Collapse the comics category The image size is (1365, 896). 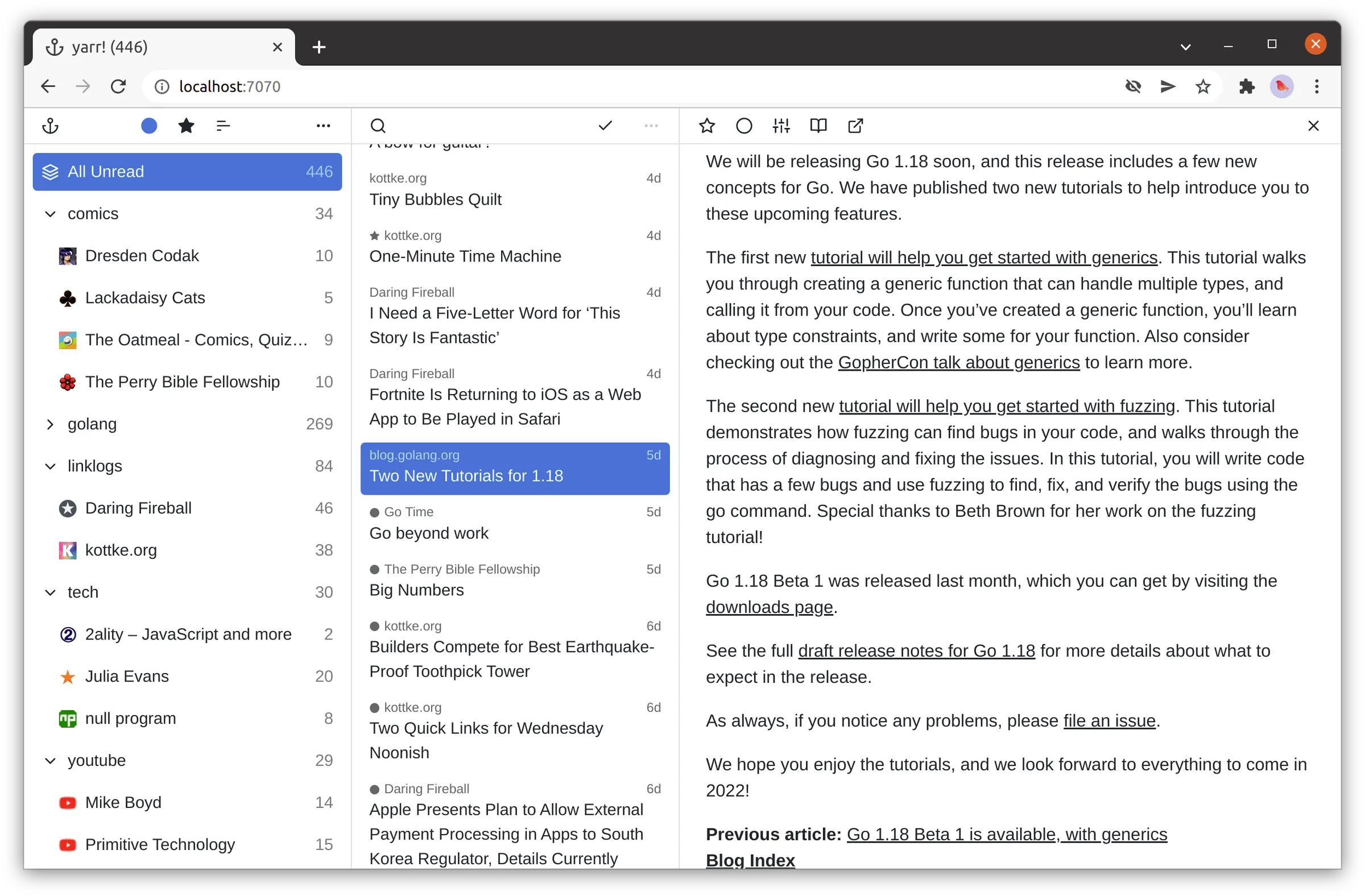point(51,213)
